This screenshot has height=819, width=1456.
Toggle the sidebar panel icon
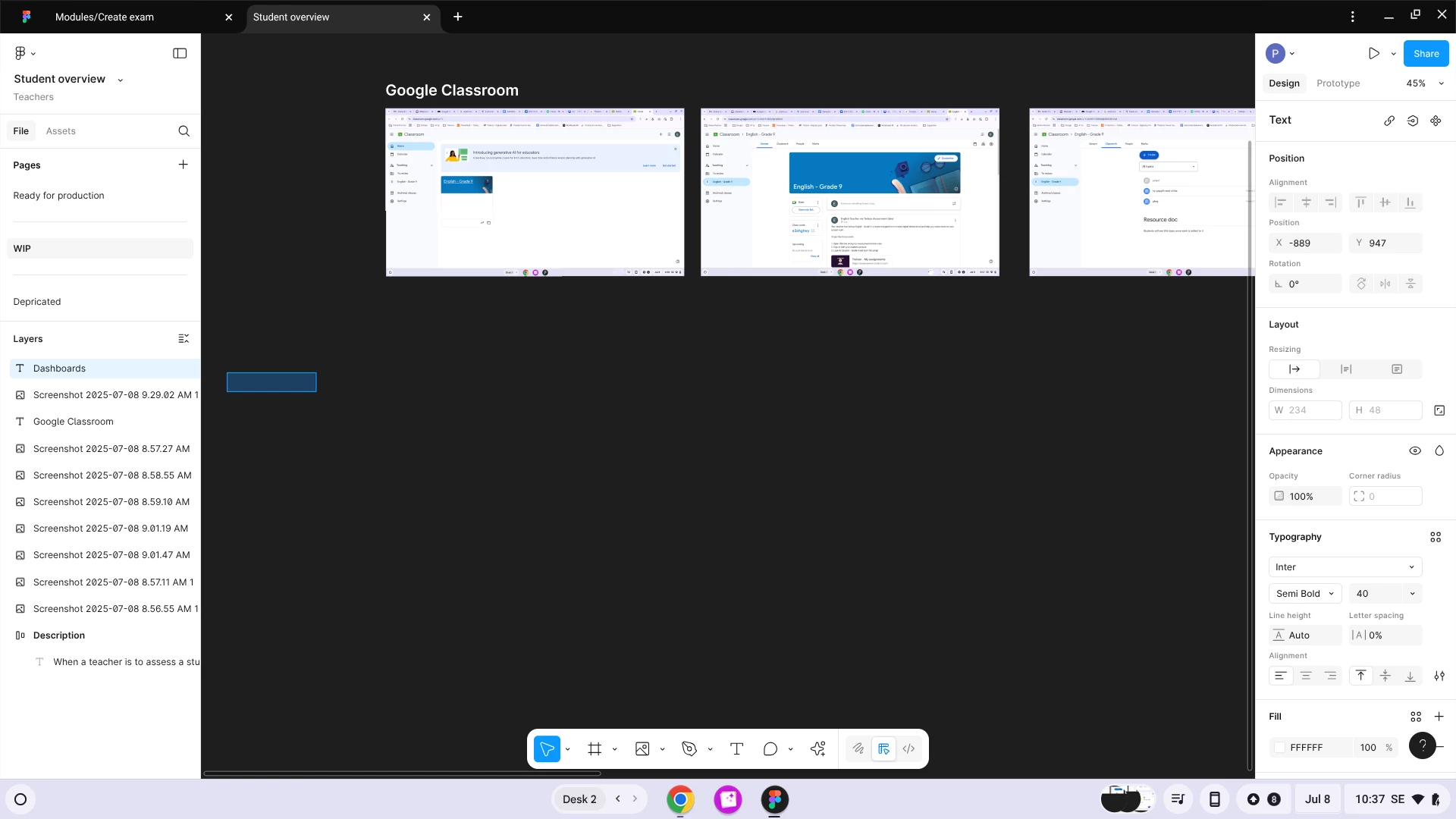tap(180, 53)
